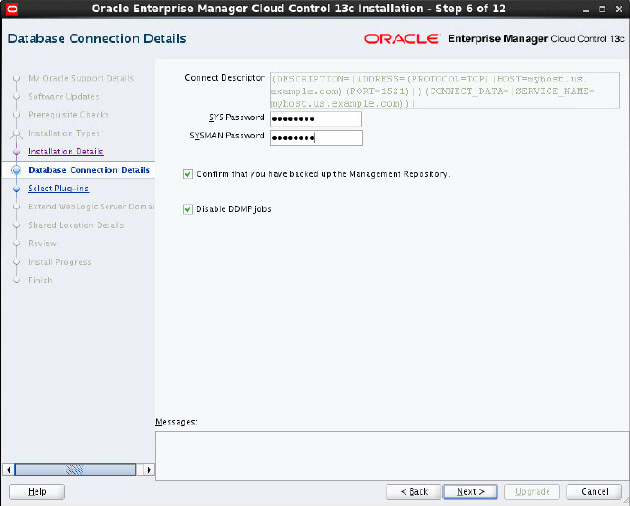Proceed with the Next button
The image size is (630, 506).
[x=470, y=492]
